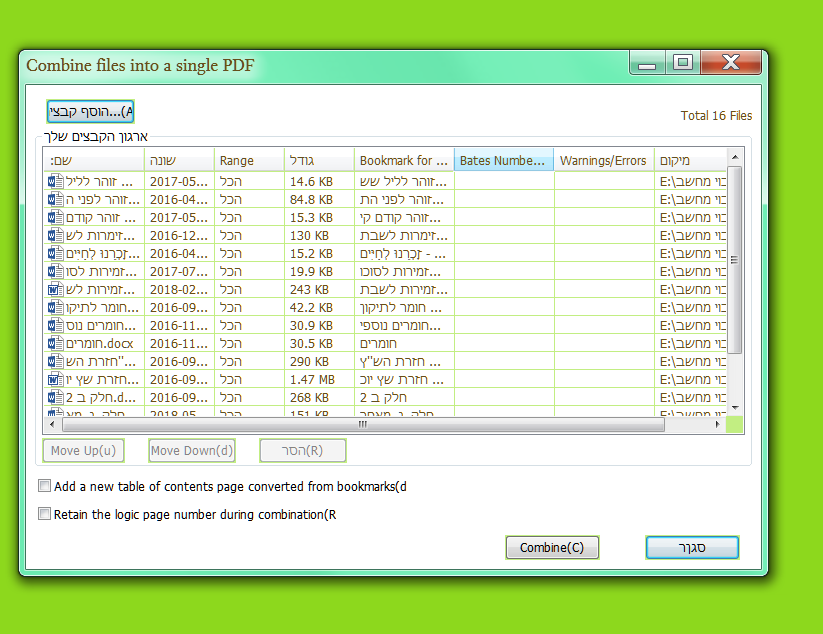The image size is (823, 634).
Task: Click the סגור close button
Action: pyautogui.click(x=692, y=547)
